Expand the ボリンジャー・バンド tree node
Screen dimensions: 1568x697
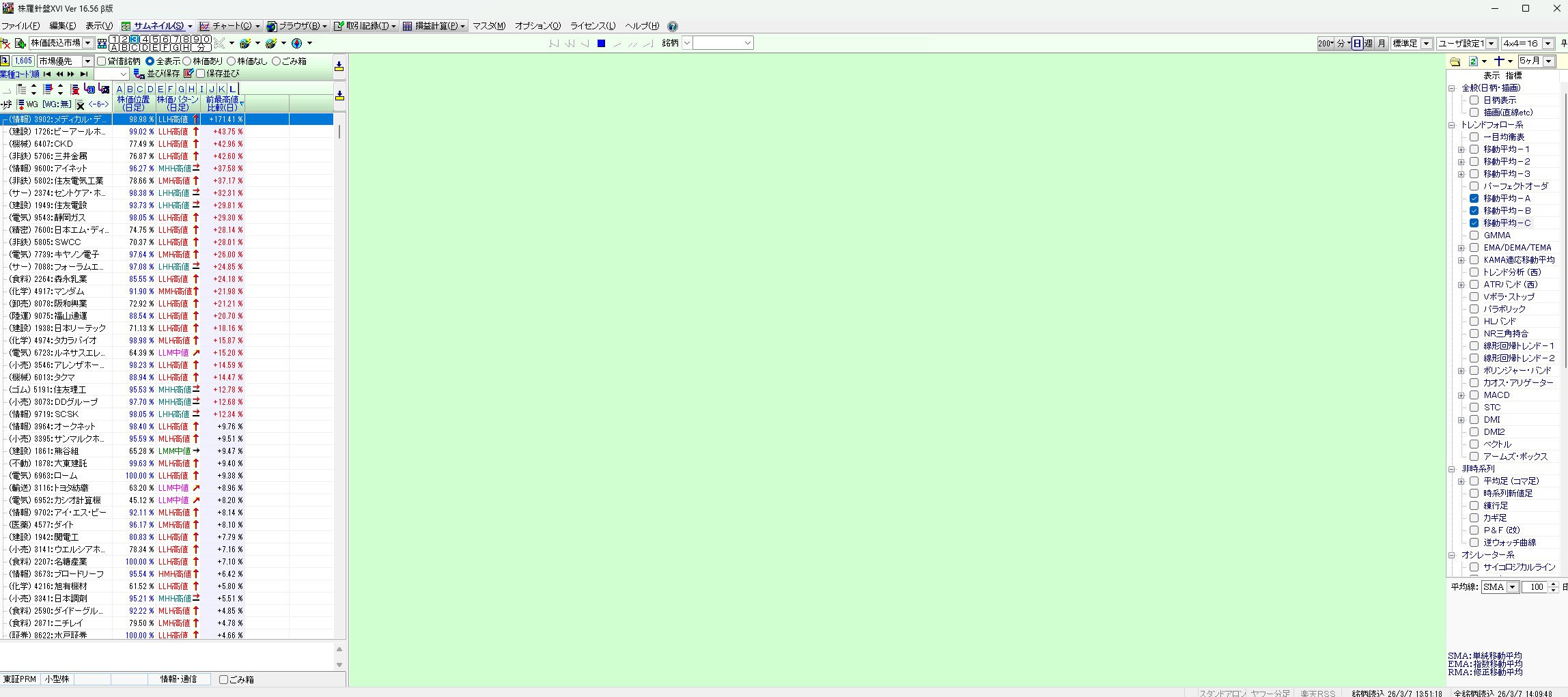[x=1461, y=371]
